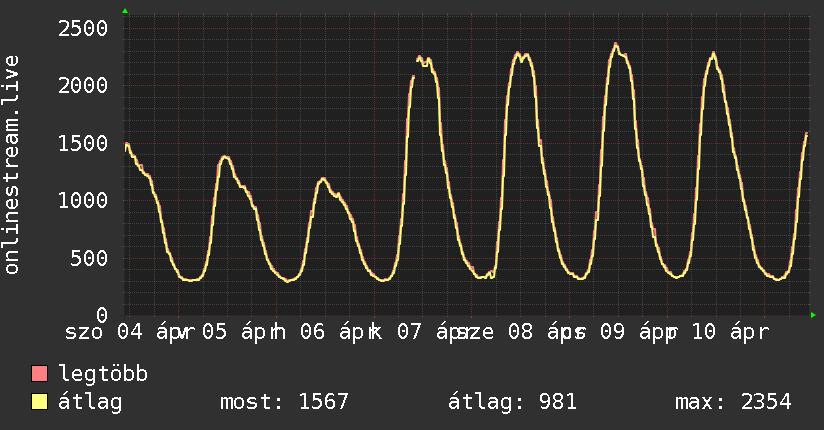The image size is (824, 430).
Task: Click the pink legtöbb legend swatch
Action: (x=39, y=373)
